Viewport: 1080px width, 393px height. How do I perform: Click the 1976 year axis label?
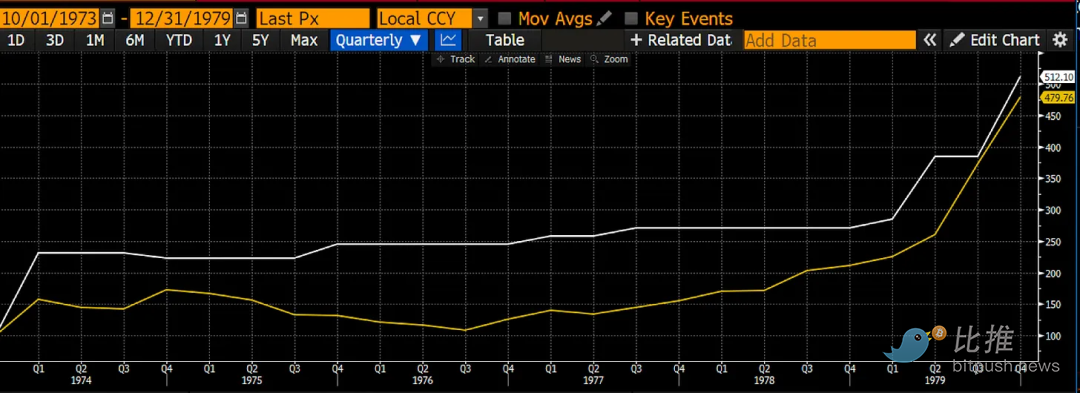pyautogui.click(x=422, y=380)
